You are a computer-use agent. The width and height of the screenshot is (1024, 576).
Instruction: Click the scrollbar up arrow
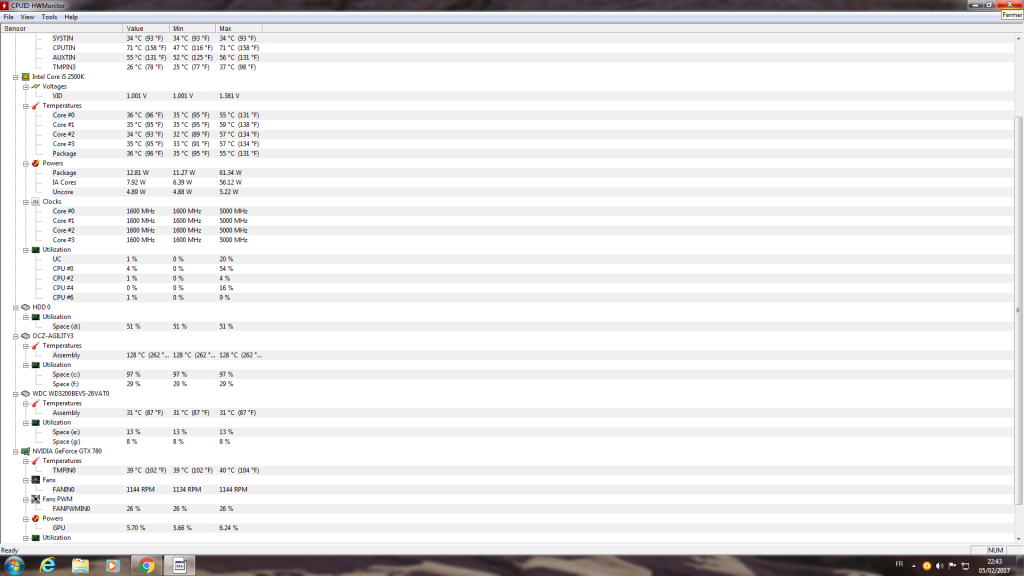pos(1018,39)
